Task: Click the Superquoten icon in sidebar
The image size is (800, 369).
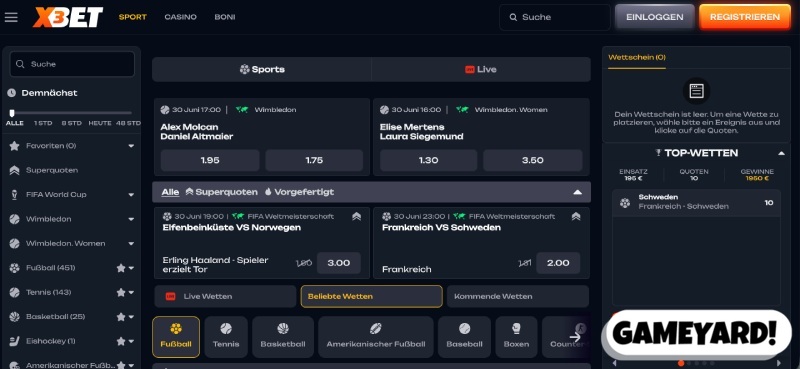Action: 14,170
